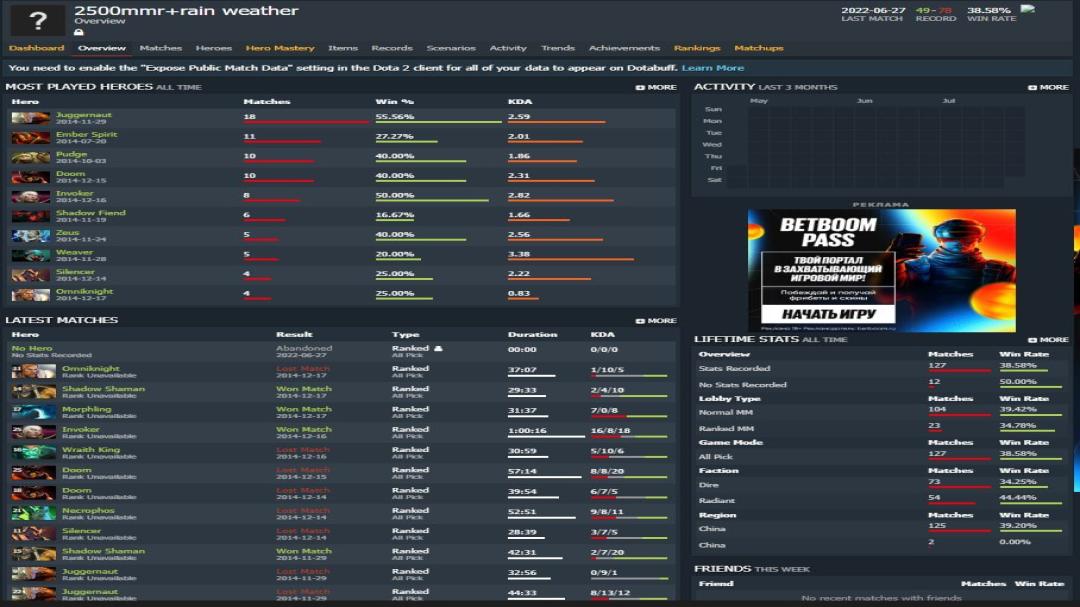Open Ember Spirit hero icon

(31, 138)
